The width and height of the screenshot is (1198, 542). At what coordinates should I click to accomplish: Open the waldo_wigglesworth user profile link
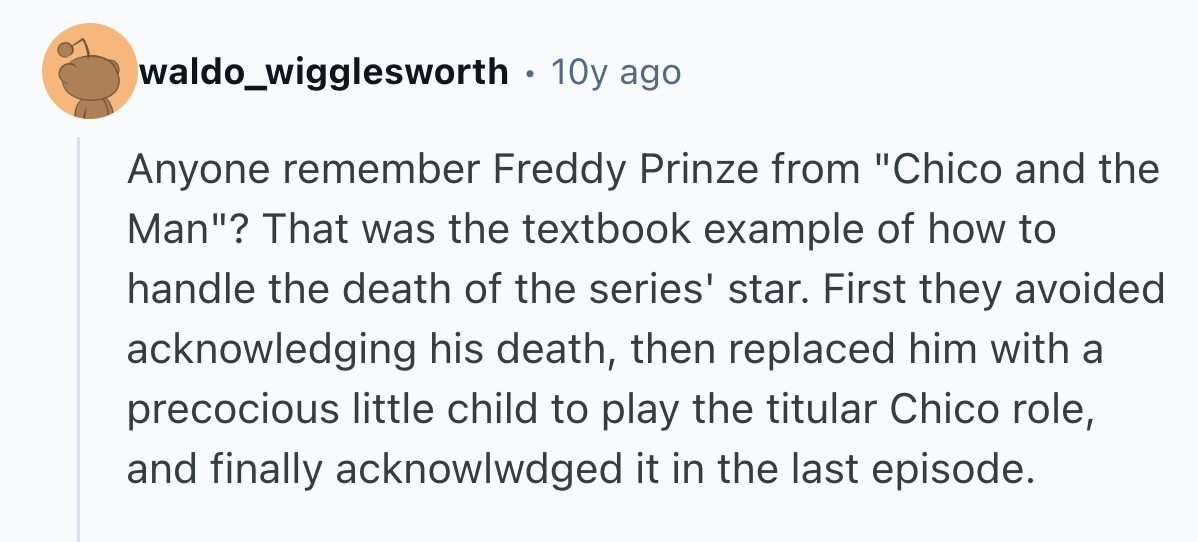click(324, 73)
